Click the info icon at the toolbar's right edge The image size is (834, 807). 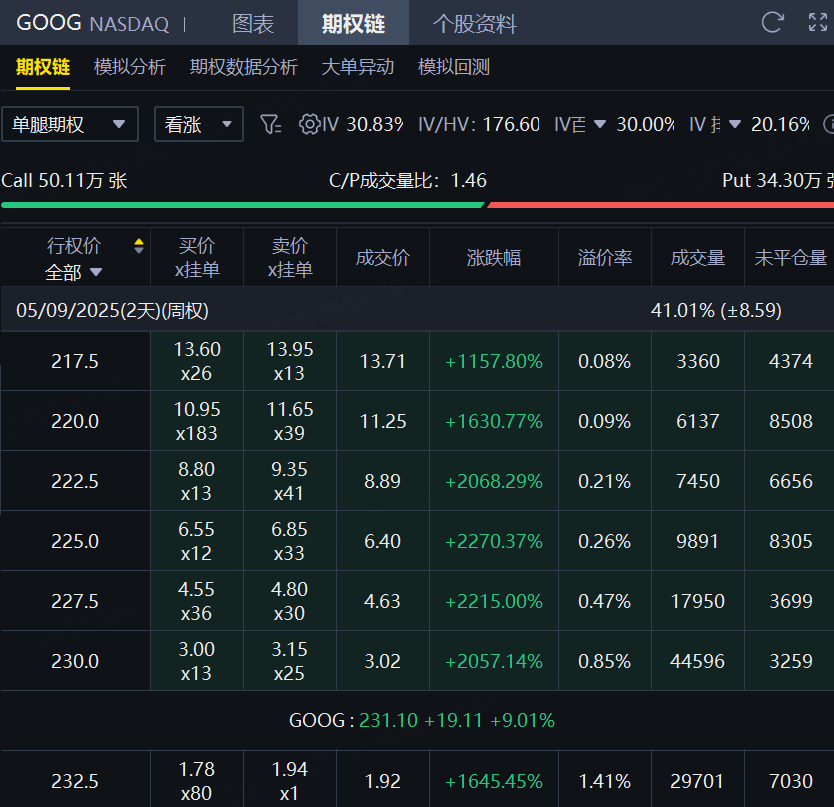[x=828, y=124]
